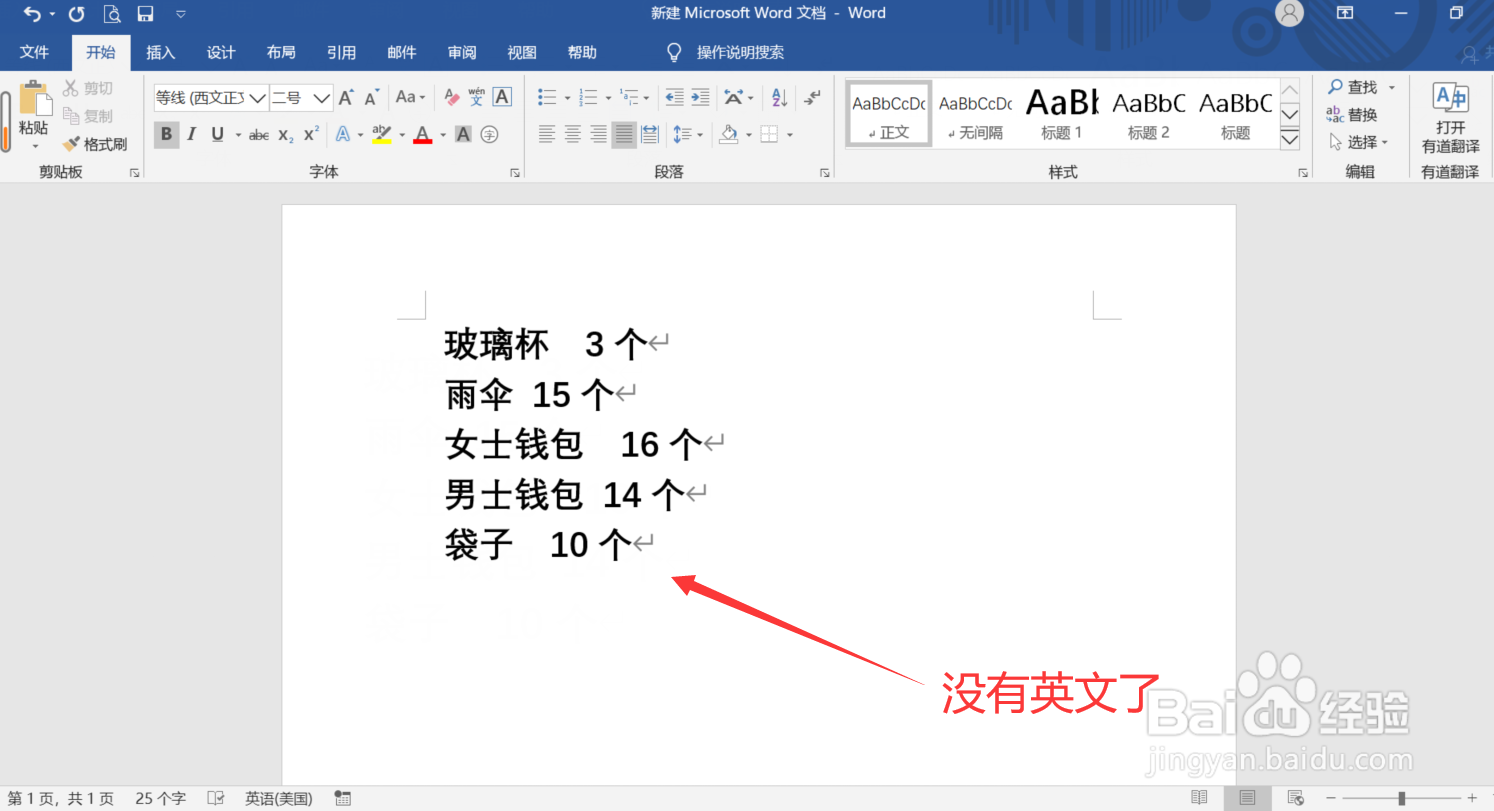Select the italic formatting icon

click(x=191, y=134)
